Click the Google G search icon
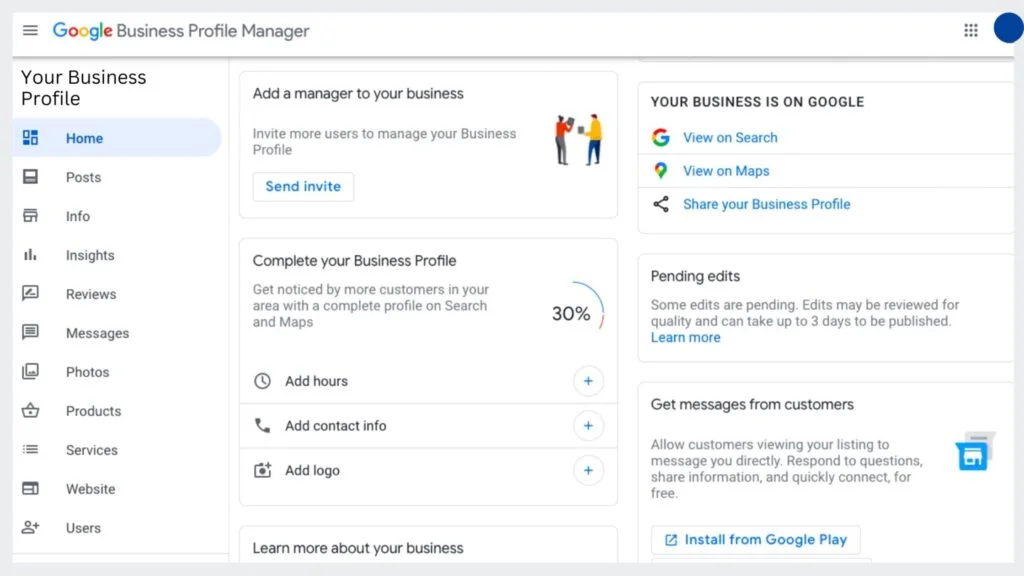The height and width of the screenshot is (576, 1024). click(660, 137)
